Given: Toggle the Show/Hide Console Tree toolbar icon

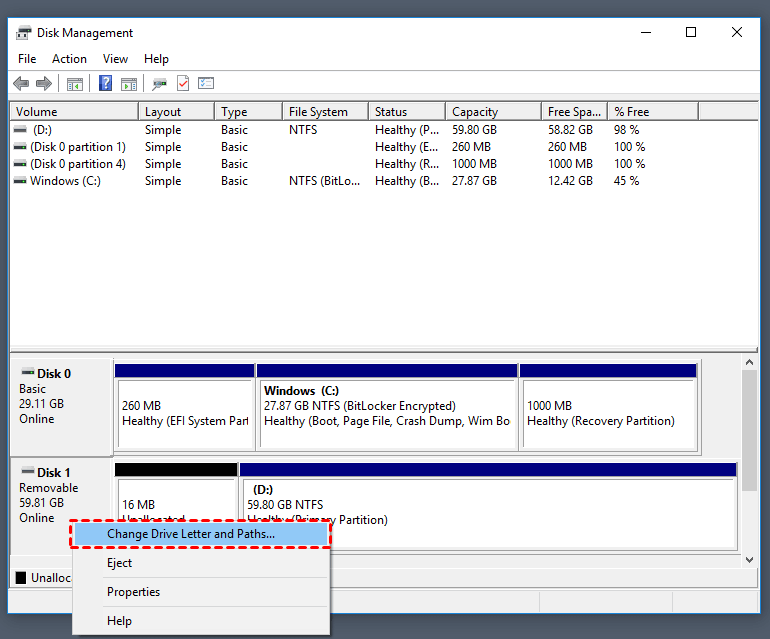Looking at the screenshot, I should point(74,84).
